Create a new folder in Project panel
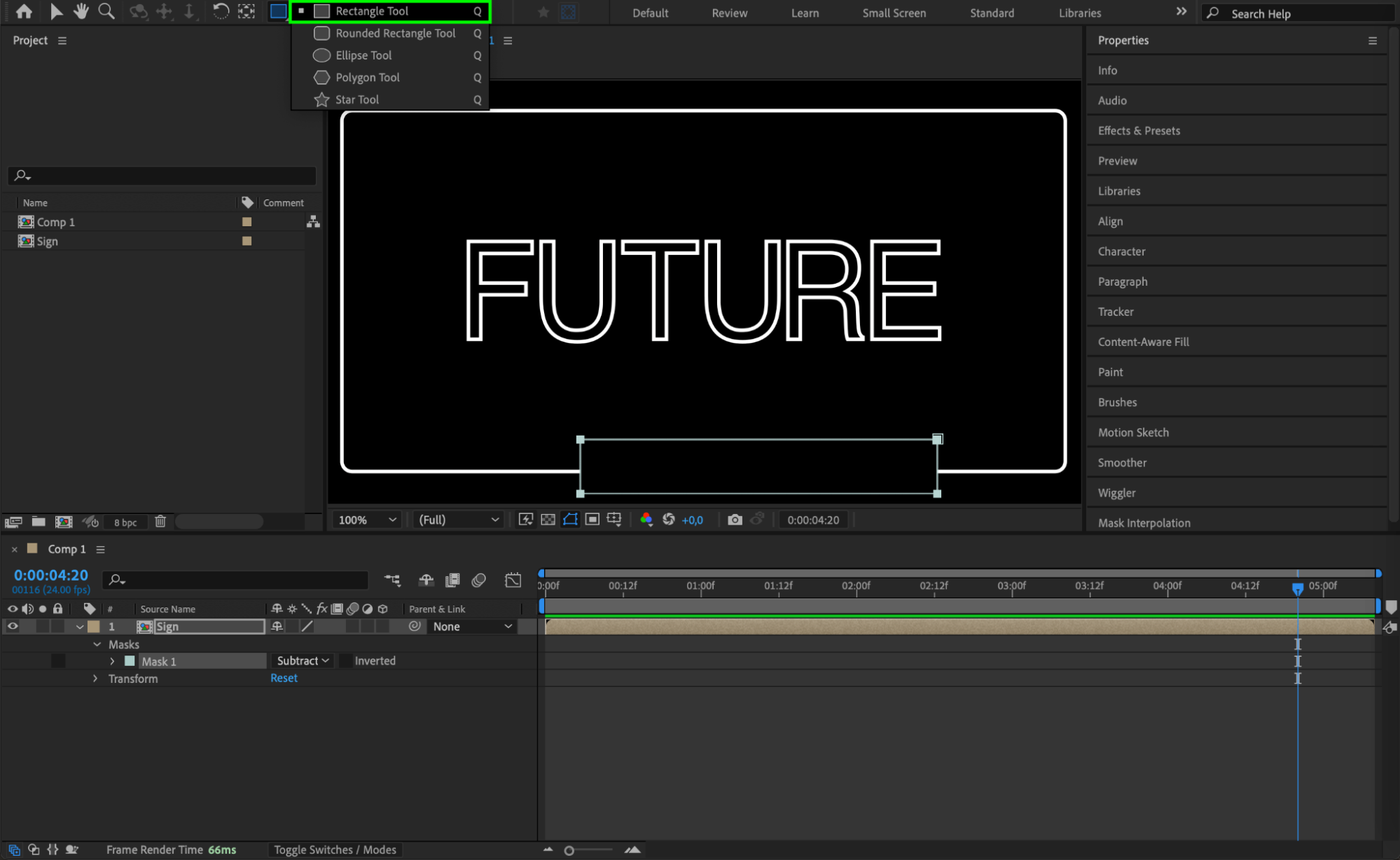This screenshot has width=1400, height=860. pos(39,522)
